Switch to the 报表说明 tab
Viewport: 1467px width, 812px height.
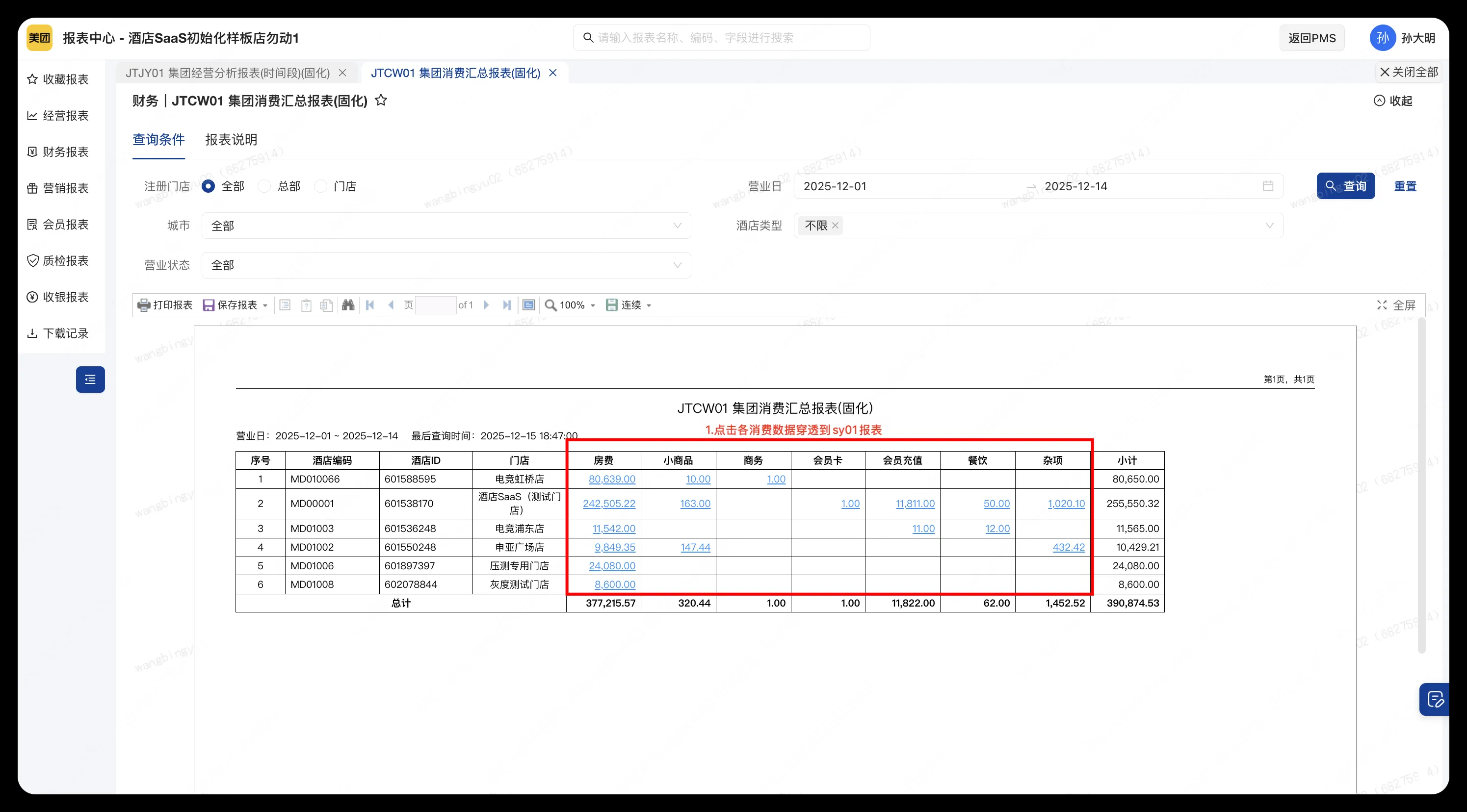pyautogui.click(x=231, y=139)
